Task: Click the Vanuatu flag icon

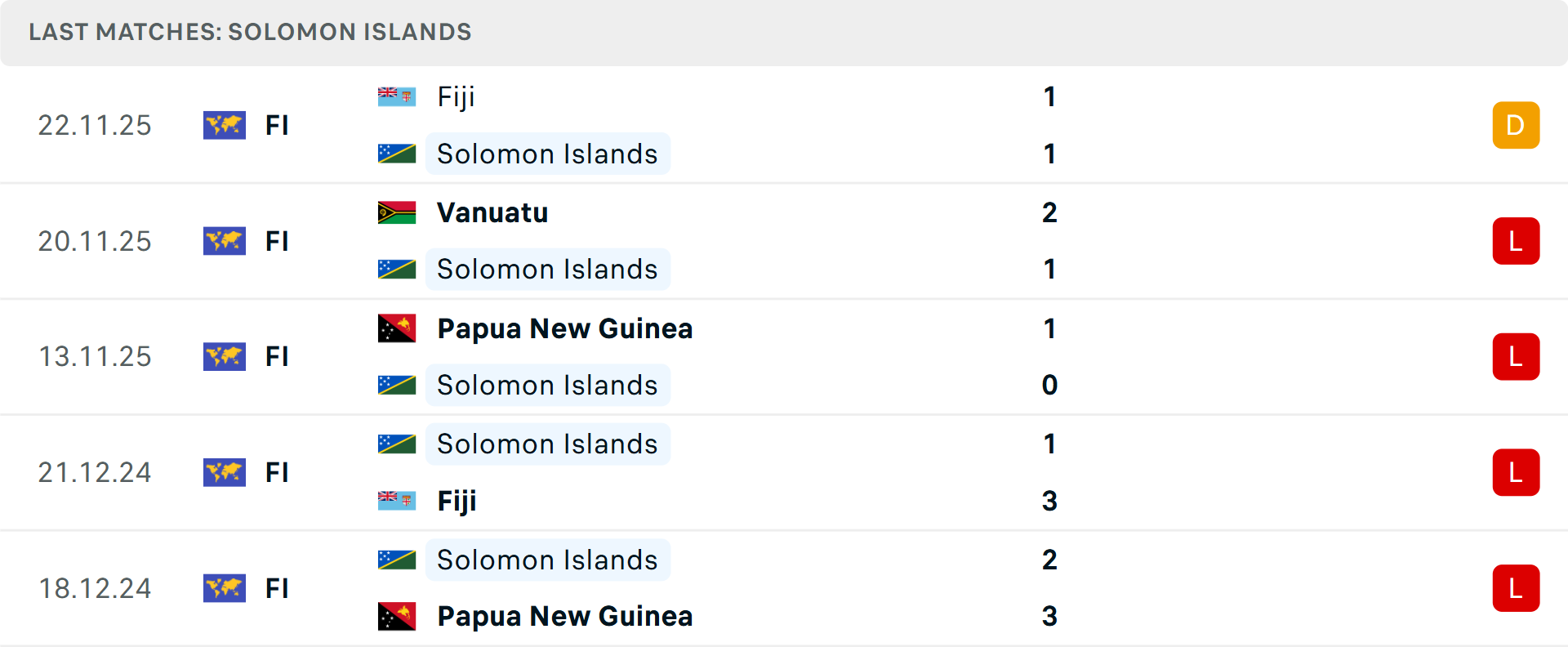Action: click(x=397, y=212)
